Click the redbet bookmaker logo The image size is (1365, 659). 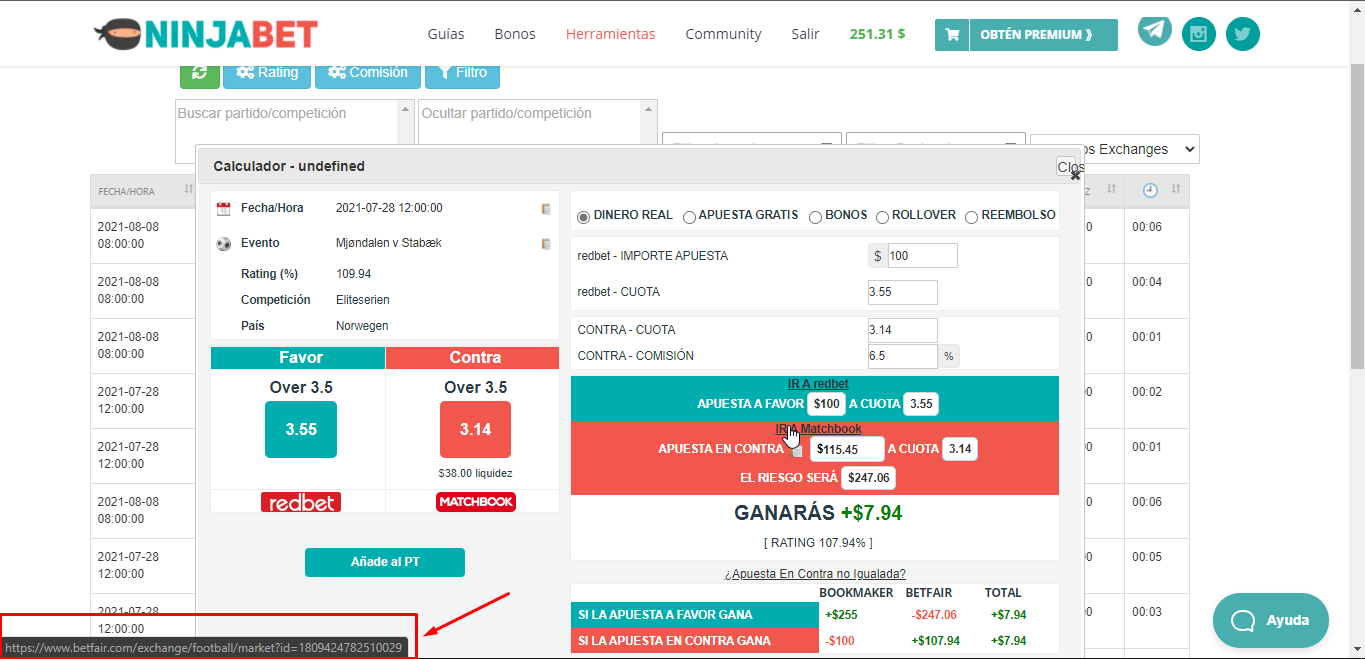coord(301,502)
